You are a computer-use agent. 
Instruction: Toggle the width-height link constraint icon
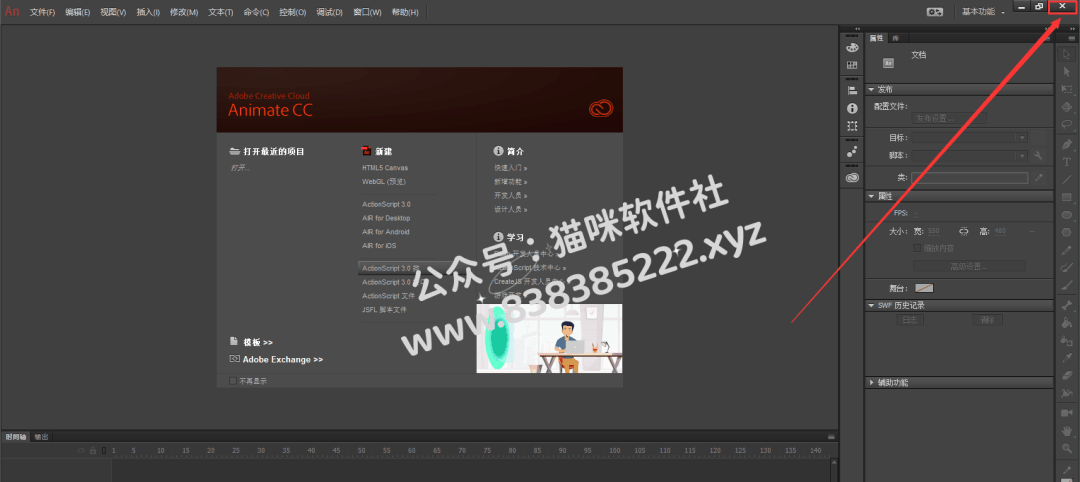coord(964,231)
